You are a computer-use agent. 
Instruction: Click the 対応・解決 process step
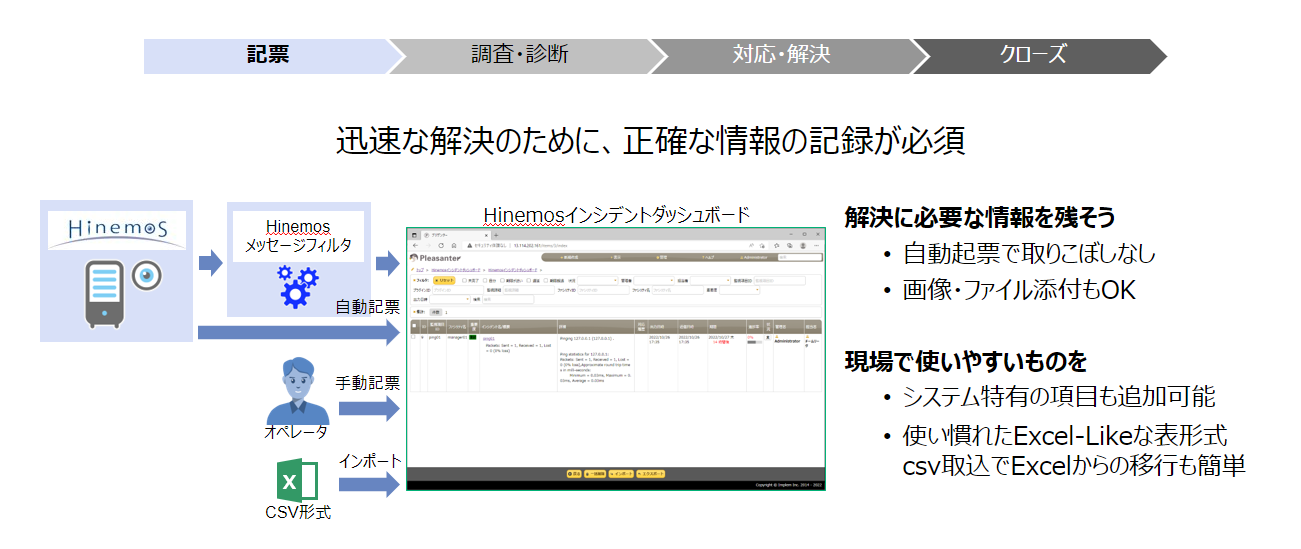(780, 56)
